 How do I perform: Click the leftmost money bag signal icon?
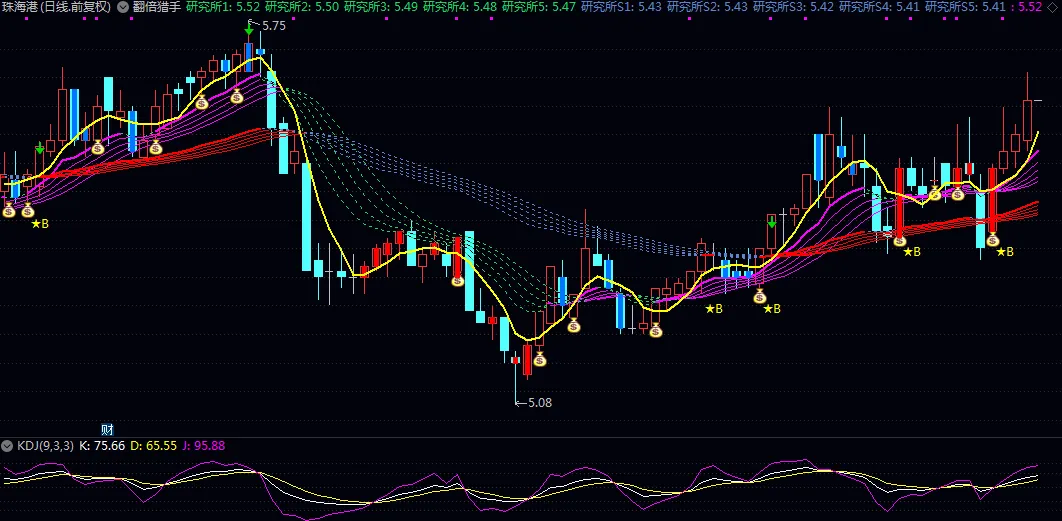8,211
